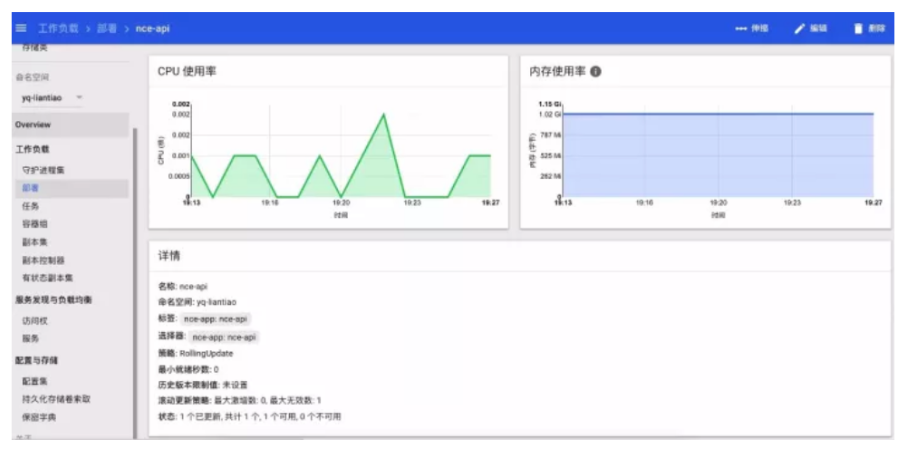Image resolution: width=906 pixels, height=452 pixels.
Task: Click the 内存使用率 card title
Action: click(558, 72)
